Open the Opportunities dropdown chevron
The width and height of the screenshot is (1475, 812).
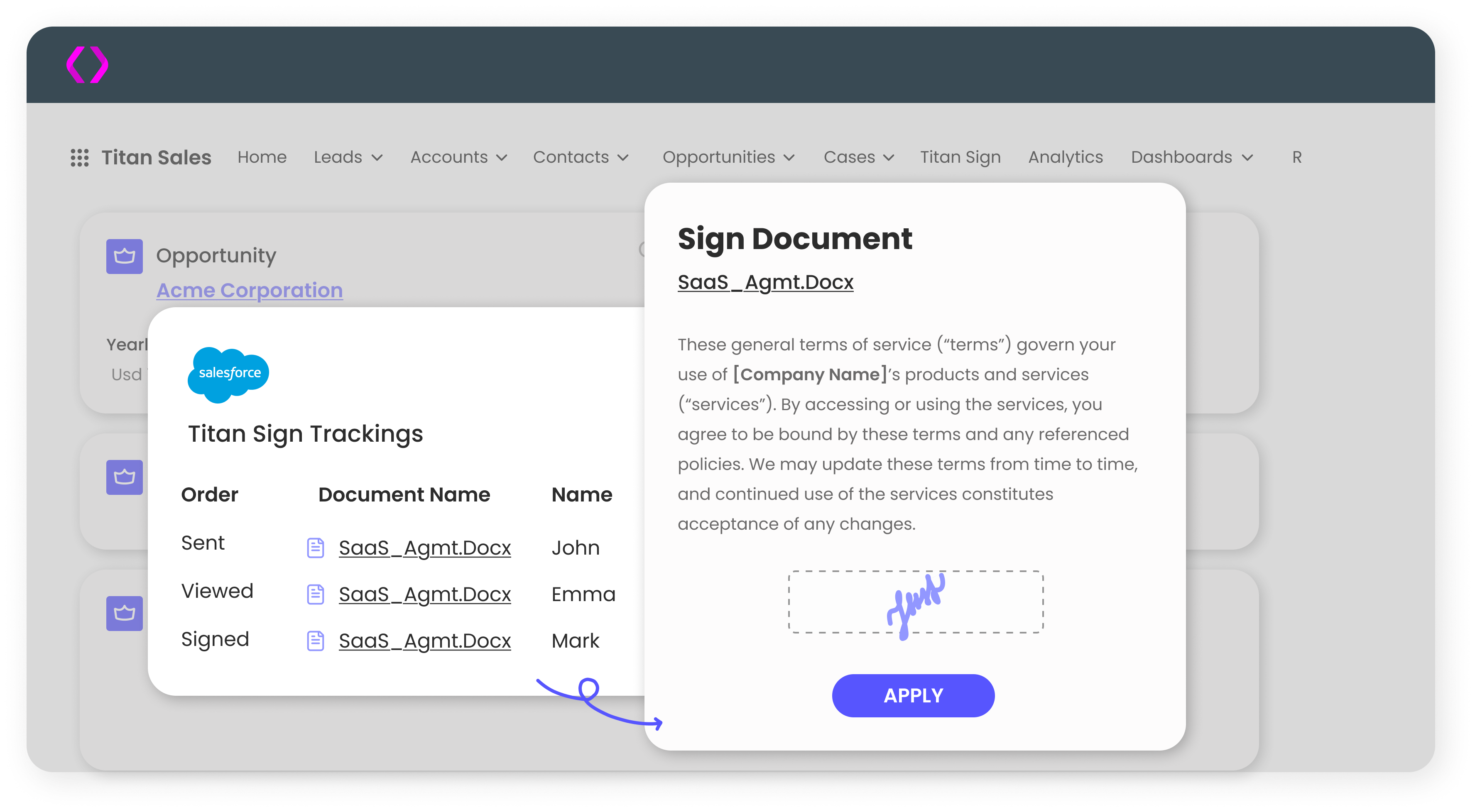789,158
